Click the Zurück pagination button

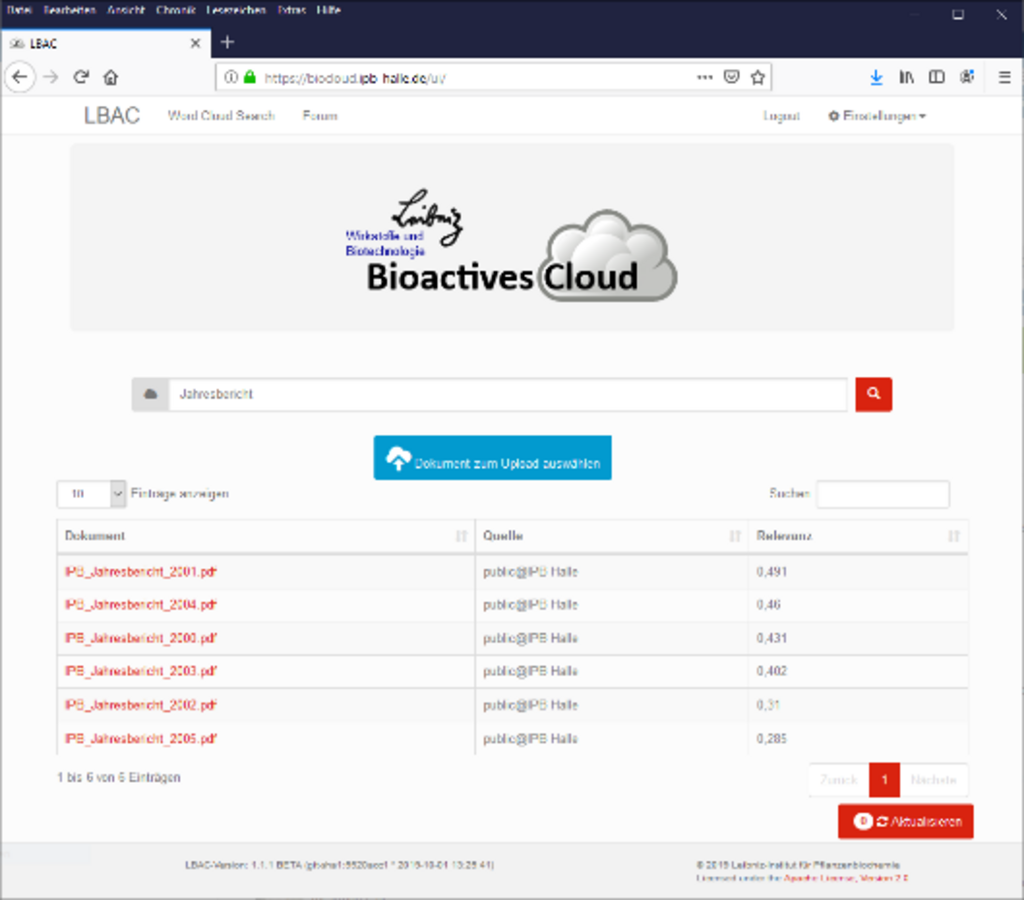[839, 780]
